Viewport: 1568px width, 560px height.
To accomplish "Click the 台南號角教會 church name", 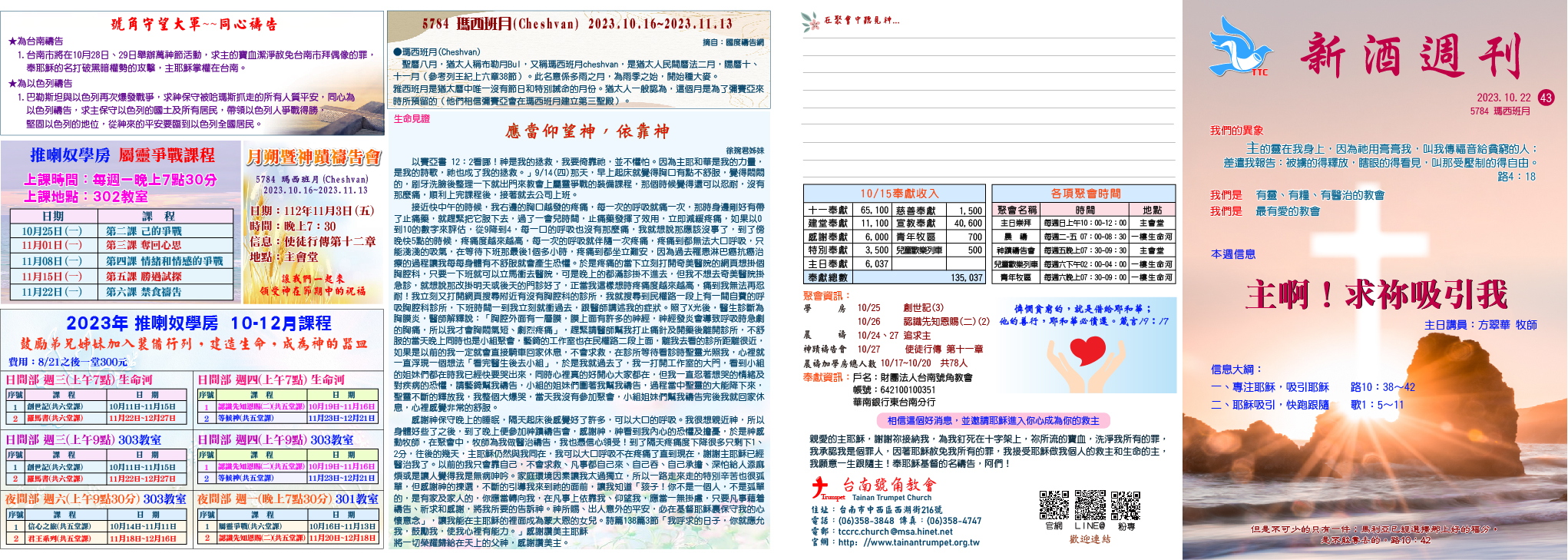I will pyautogui.click(x=889, y=485).
